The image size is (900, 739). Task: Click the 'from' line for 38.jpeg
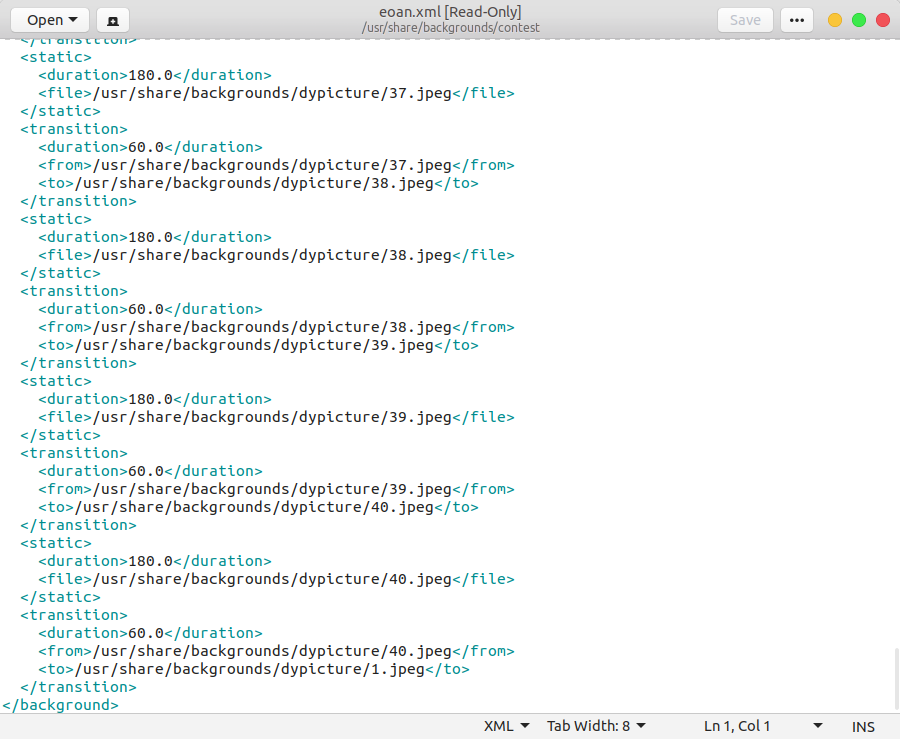[276, 327]
